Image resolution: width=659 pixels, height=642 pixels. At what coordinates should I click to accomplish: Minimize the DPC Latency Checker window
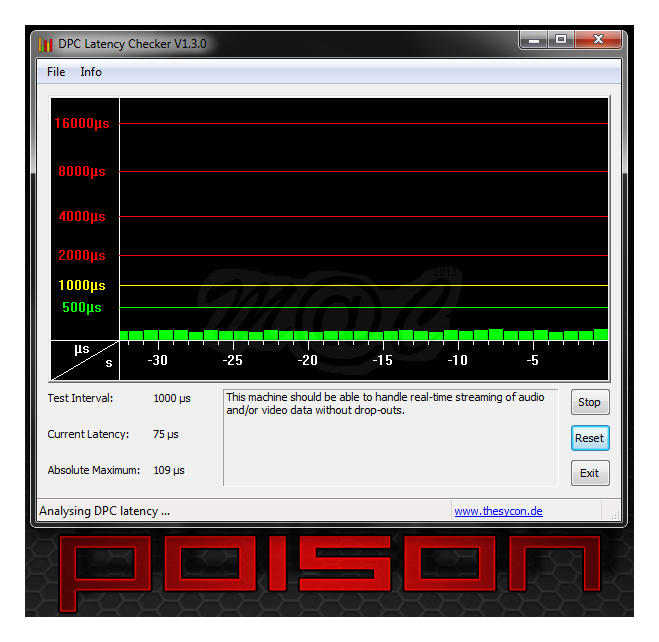pyautogui.click(x=534, y=41)
